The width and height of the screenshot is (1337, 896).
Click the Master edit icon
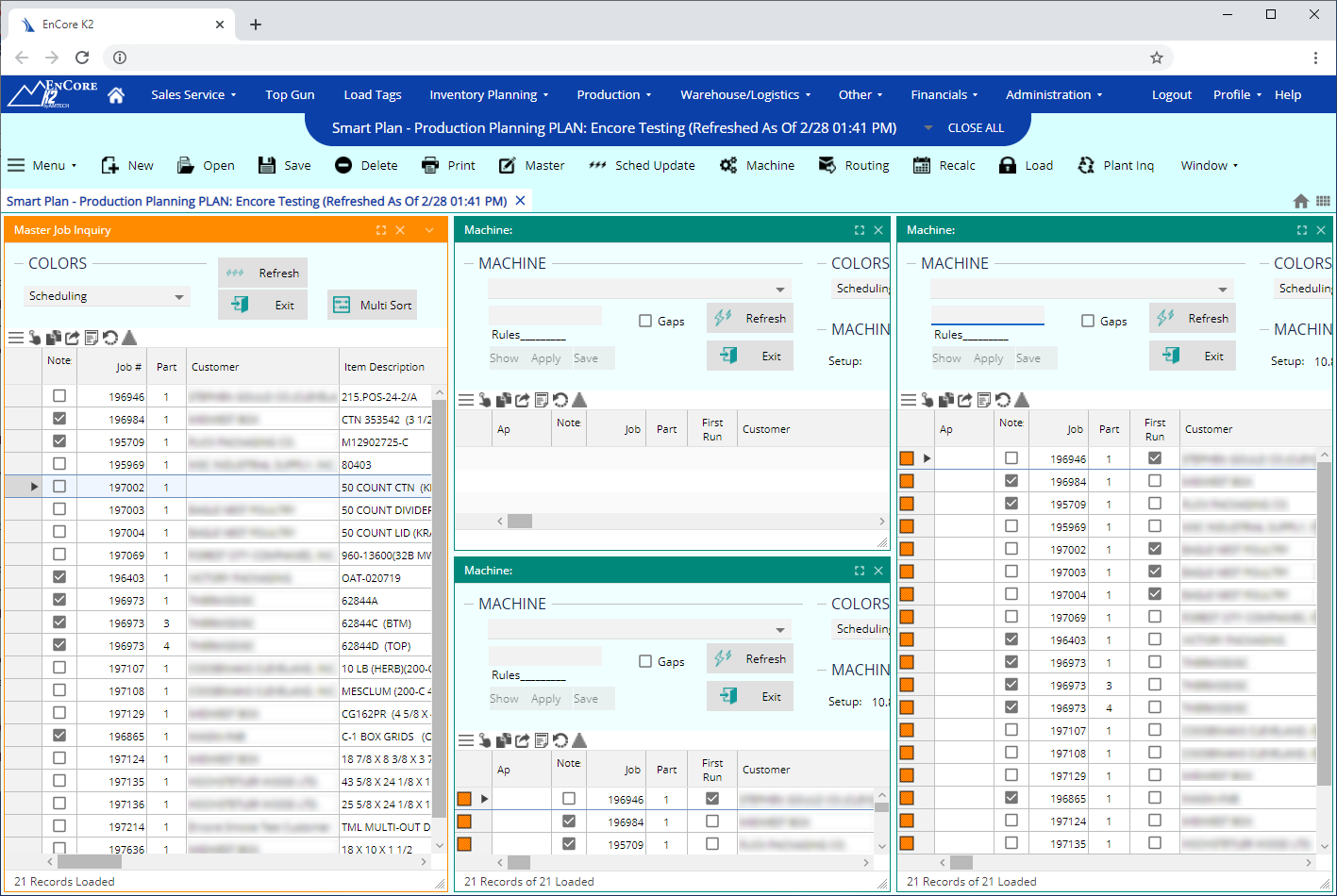pos(508,165)
